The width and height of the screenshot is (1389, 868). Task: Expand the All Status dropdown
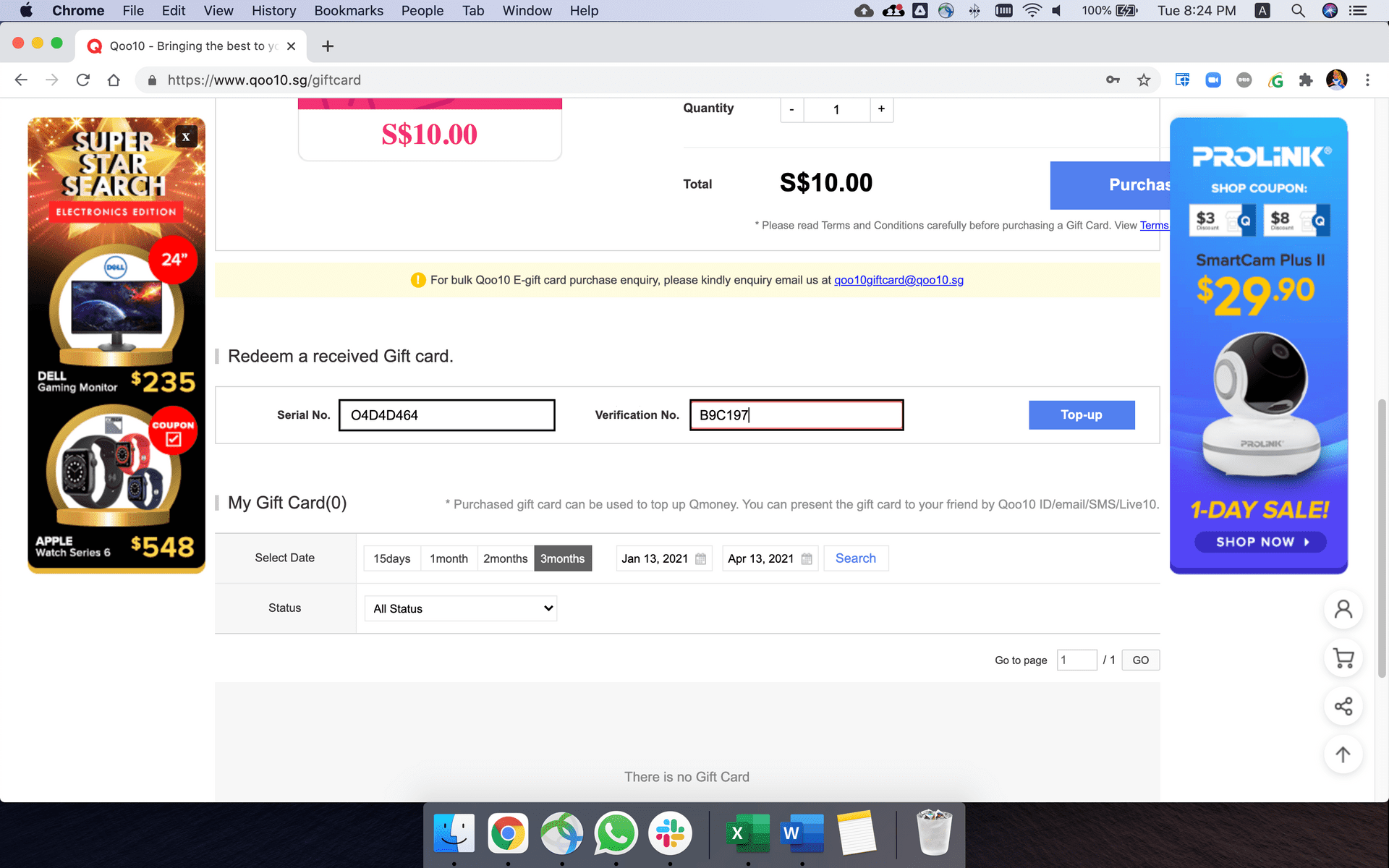click(461, 608)
